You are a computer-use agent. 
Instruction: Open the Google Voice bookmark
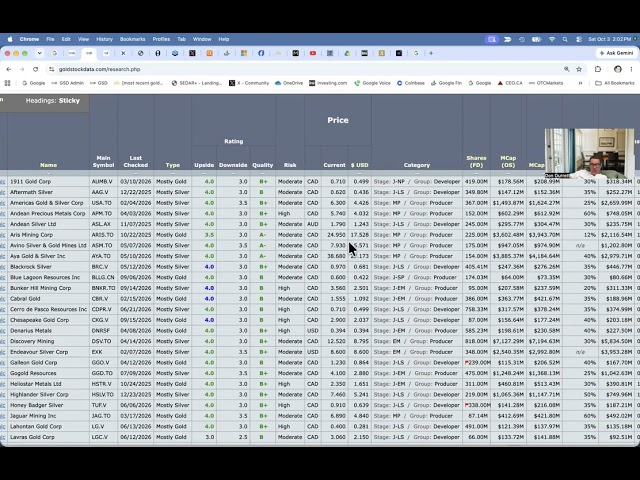(x=372, y=83)
